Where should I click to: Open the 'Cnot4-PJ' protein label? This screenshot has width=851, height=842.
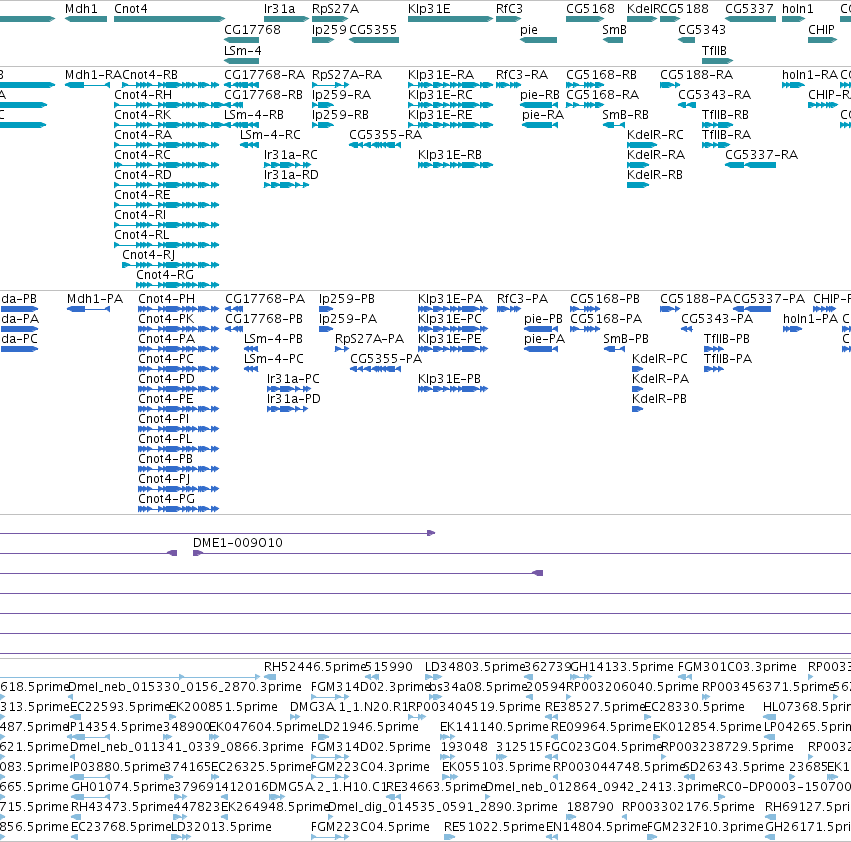tap(164, 479)
